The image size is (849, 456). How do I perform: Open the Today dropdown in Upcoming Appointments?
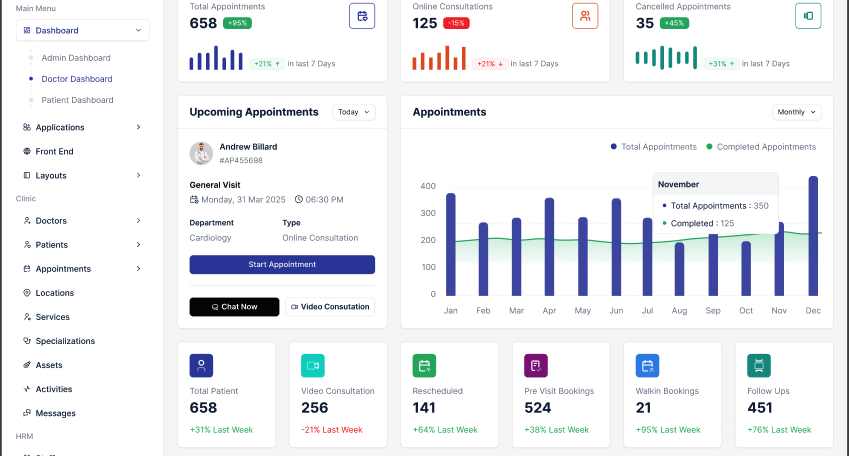coord(354,112)
